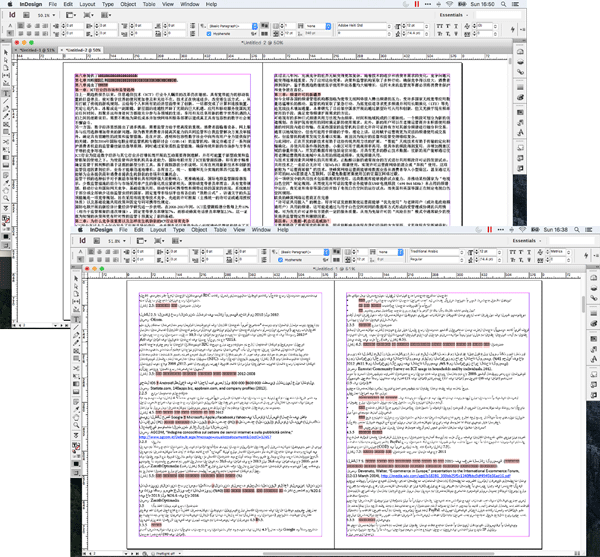Image resolution: width=600 pixels, height=557 pixels.
Task: Open the Table menu above Untitled-2 window
Action: tap(149, 4)
